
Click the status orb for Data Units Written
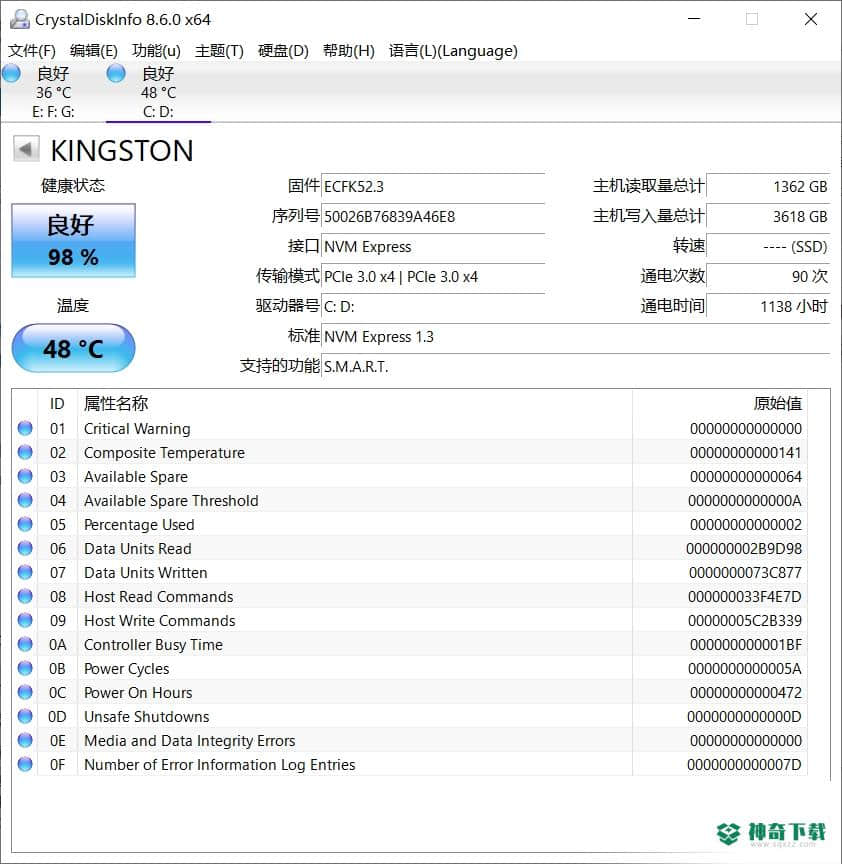pyautogui.click(x=25, y=573)
